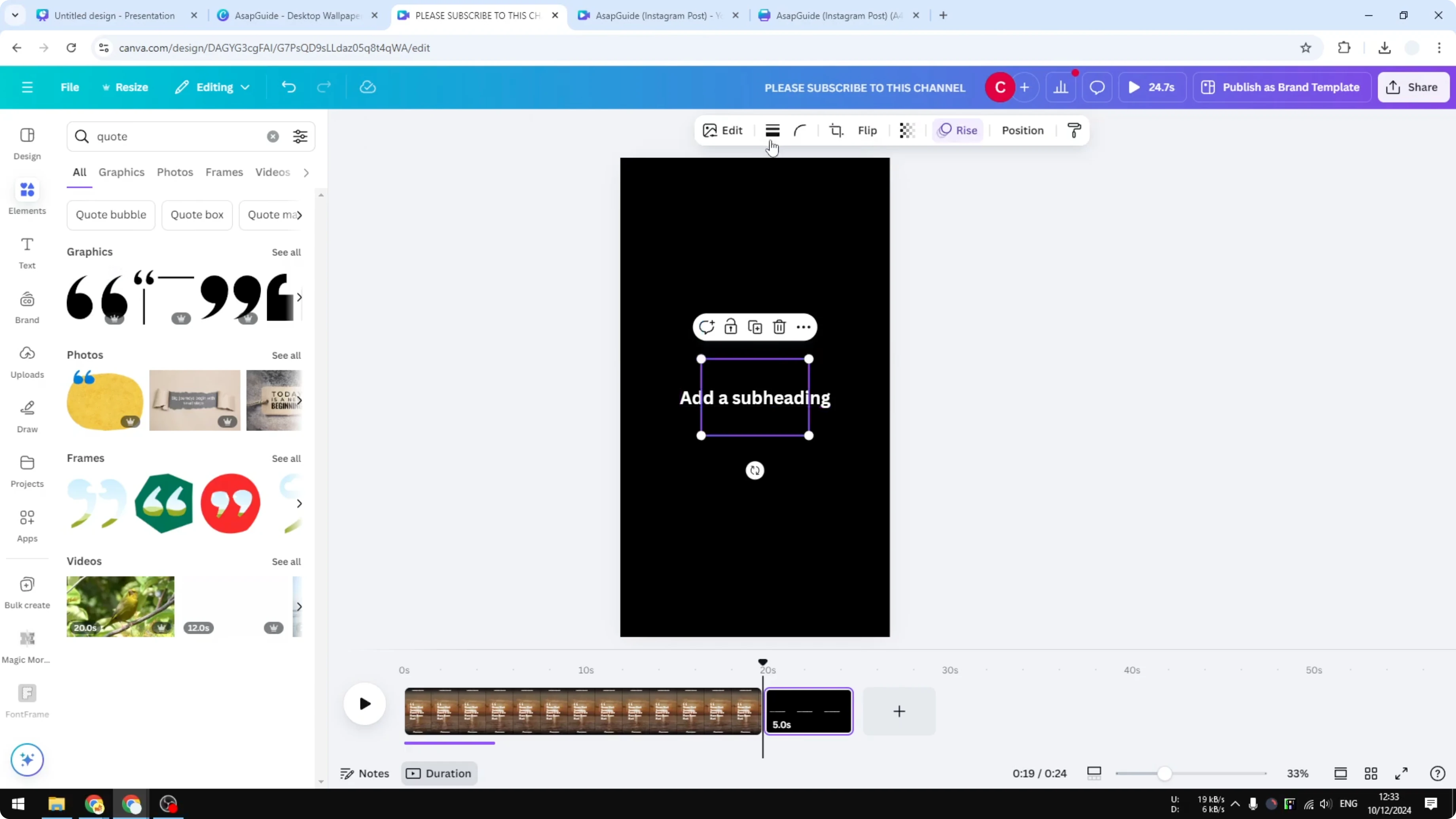Select the Quote bubble suggestion

111,215
